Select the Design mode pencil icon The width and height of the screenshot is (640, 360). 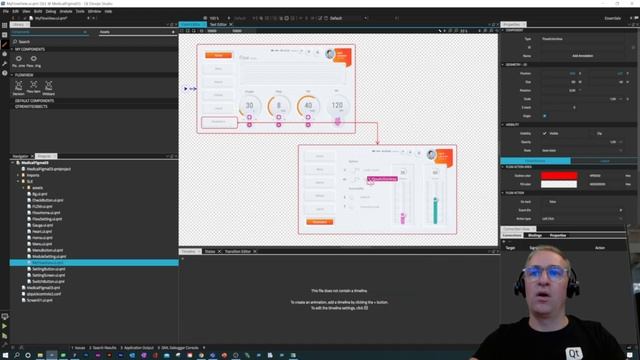(x=4, y=44)
